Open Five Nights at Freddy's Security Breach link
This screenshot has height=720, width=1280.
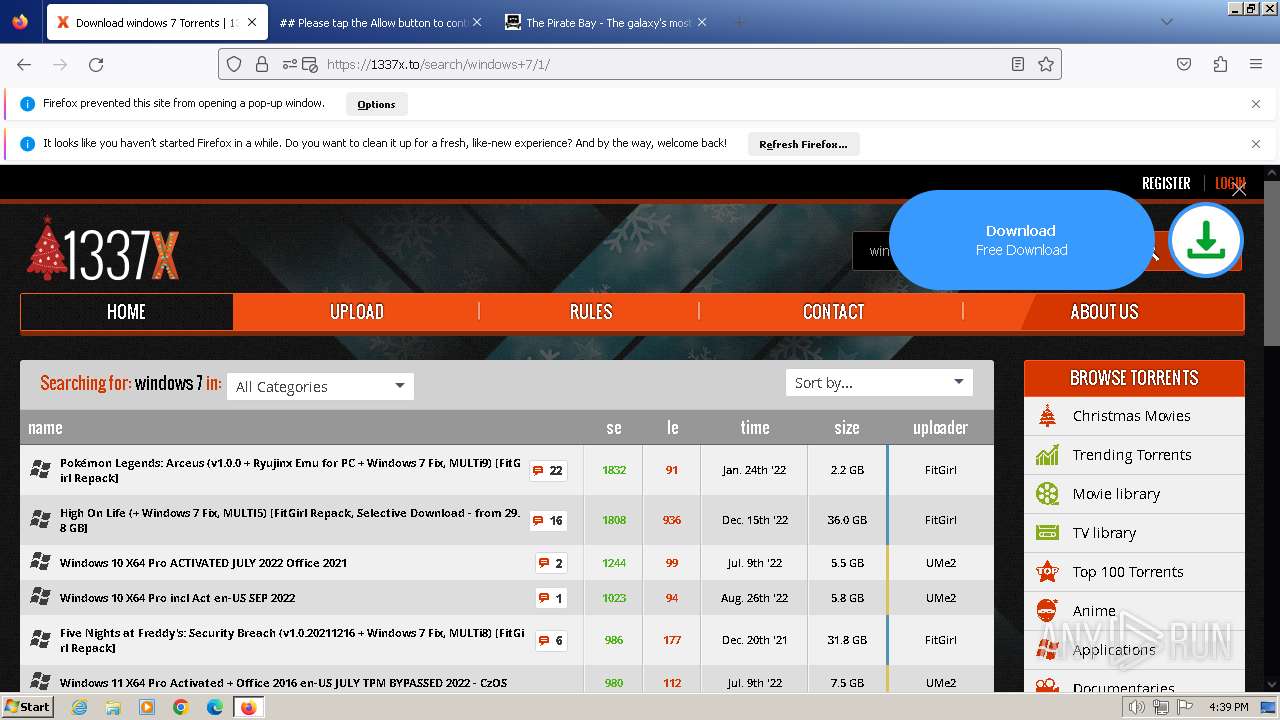click(x=292, y=640)
